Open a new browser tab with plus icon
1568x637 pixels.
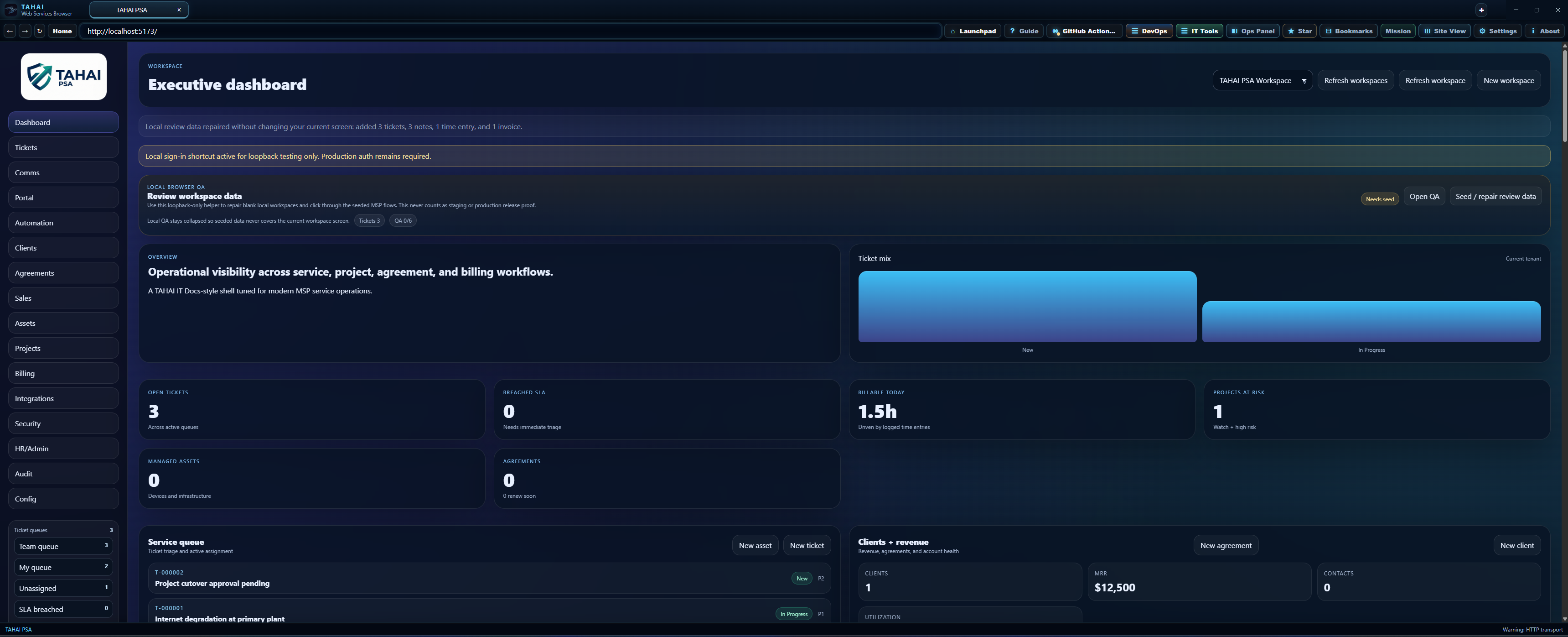point(1481,10)
